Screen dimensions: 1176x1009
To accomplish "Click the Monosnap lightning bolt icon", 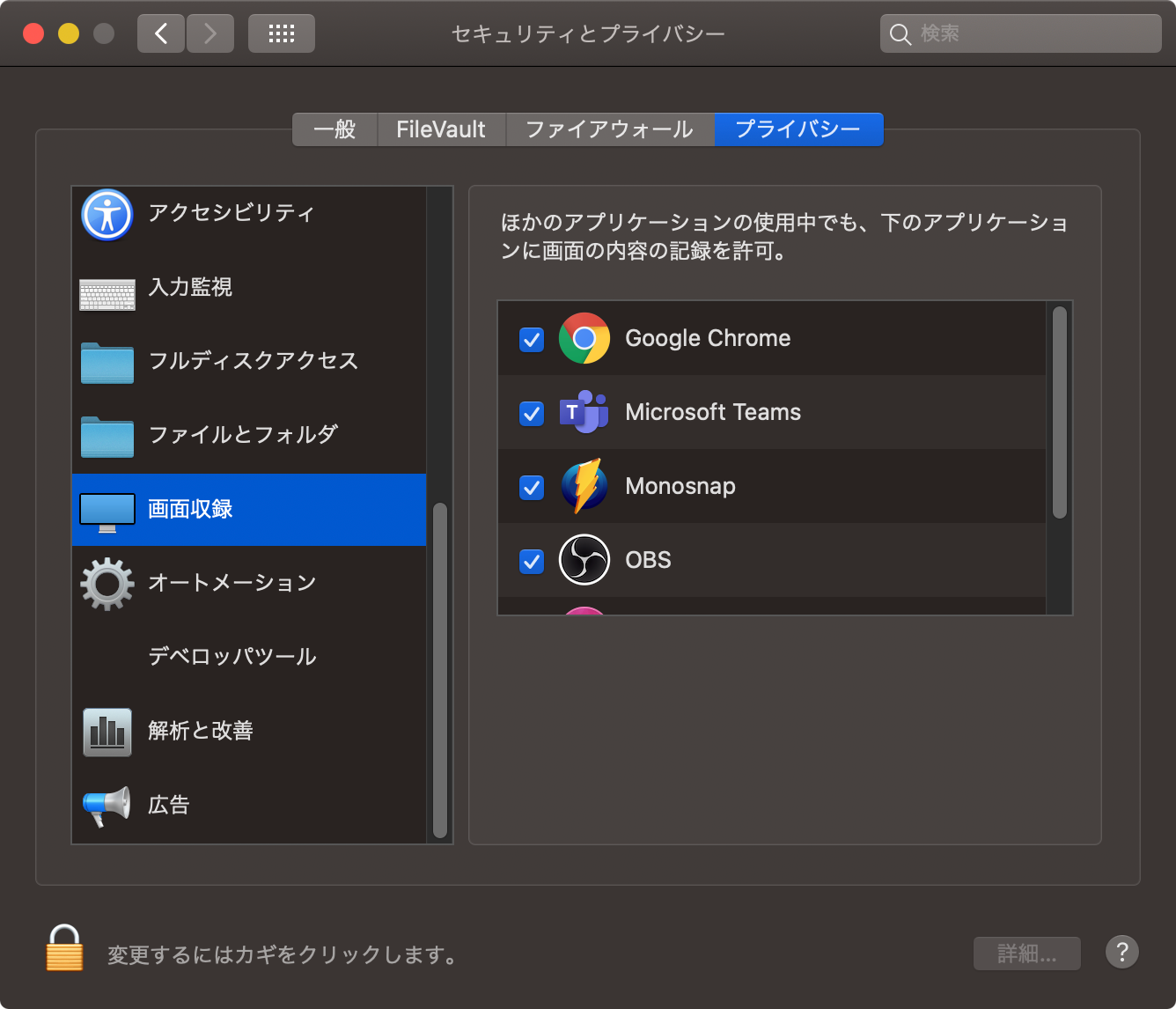I will pos(584,486).
